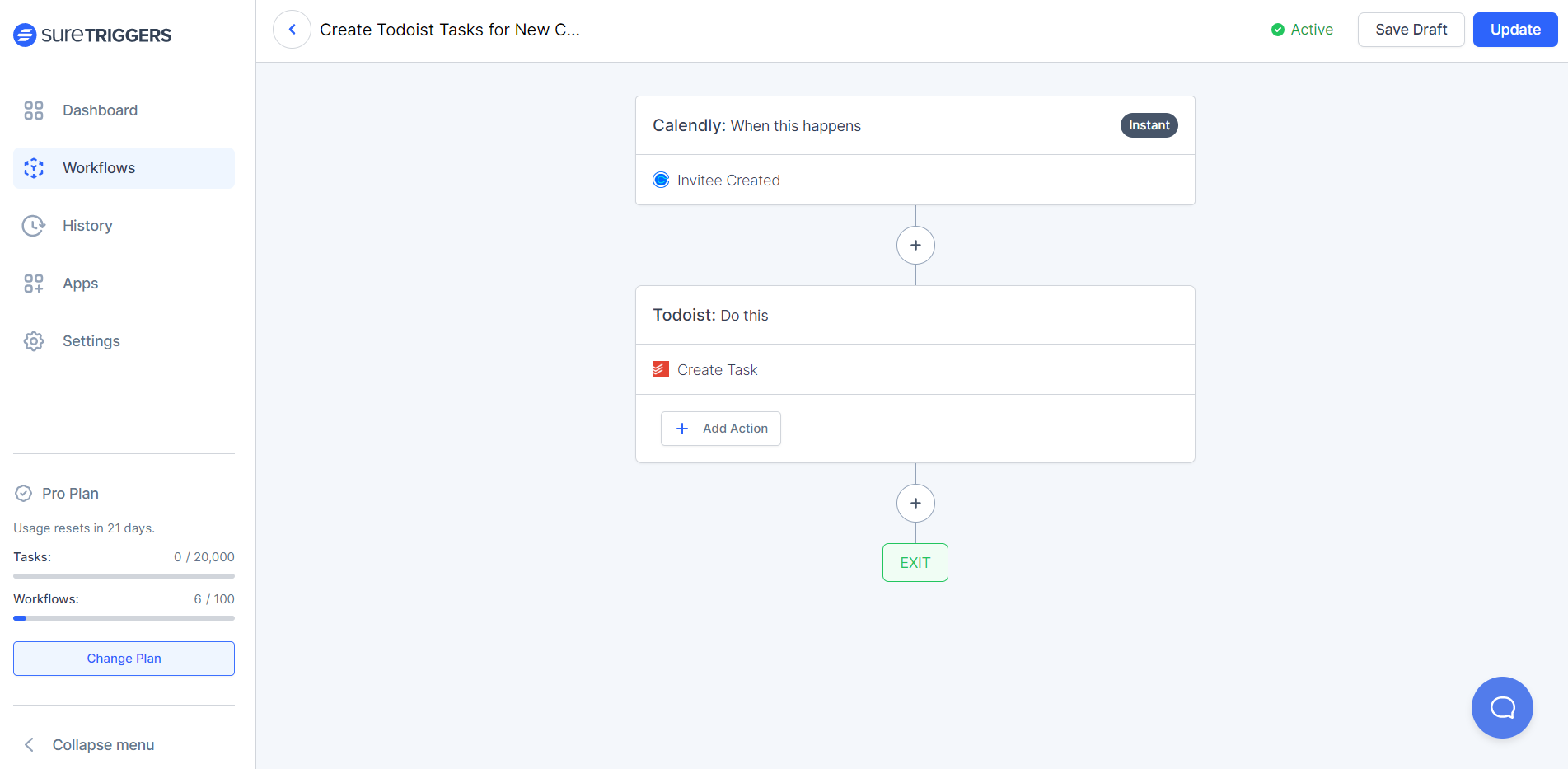The width and height of the screenshot is (1568, 769).
Task: Expand the Create Task action step
Action: 716,369
